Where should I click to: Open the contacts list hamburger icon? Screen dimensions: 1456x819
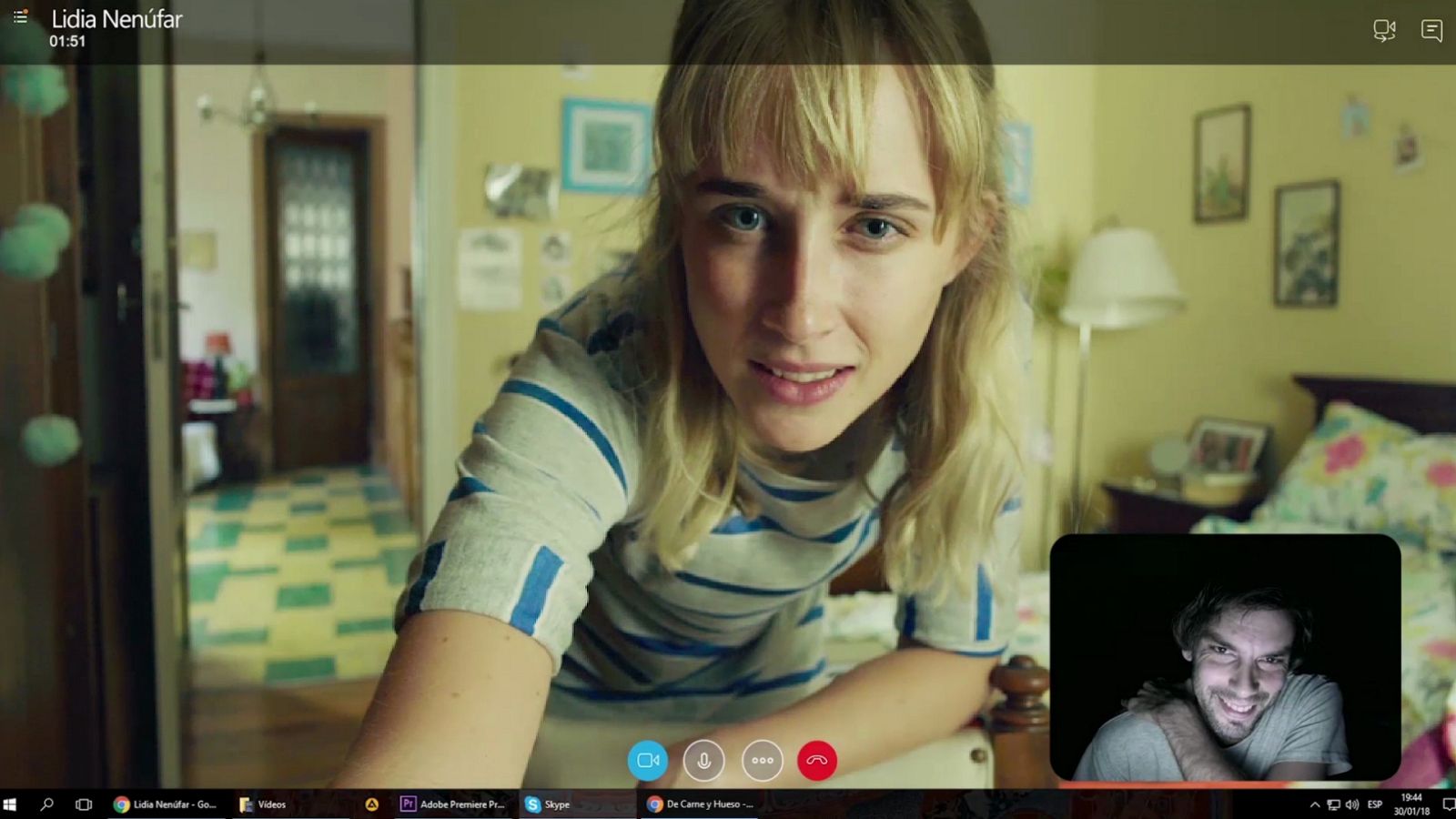point(20,16)
